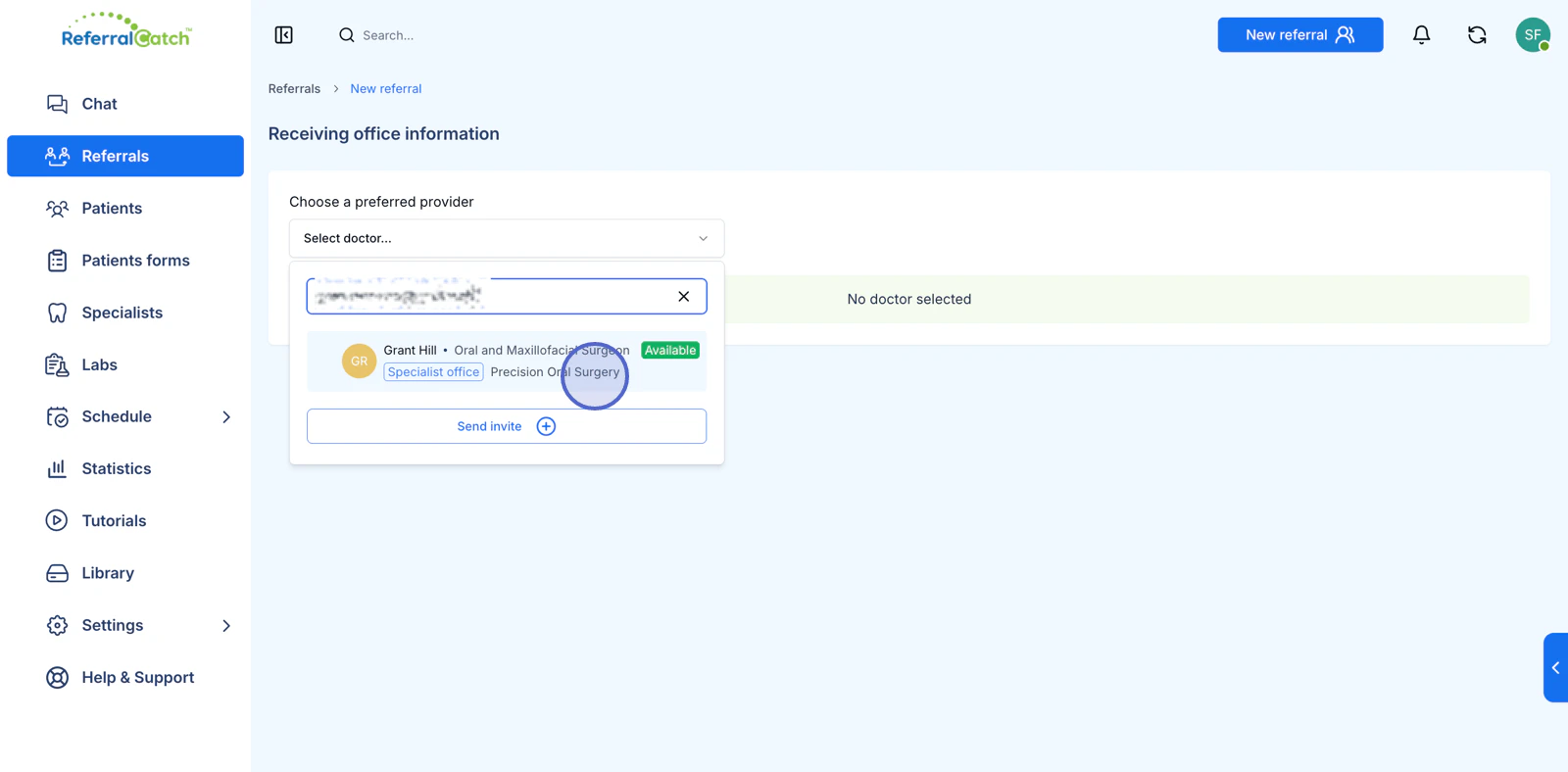1568x772 pixels.
Task: Expand the Settings submenu chevron
Action: click(226, 625)
